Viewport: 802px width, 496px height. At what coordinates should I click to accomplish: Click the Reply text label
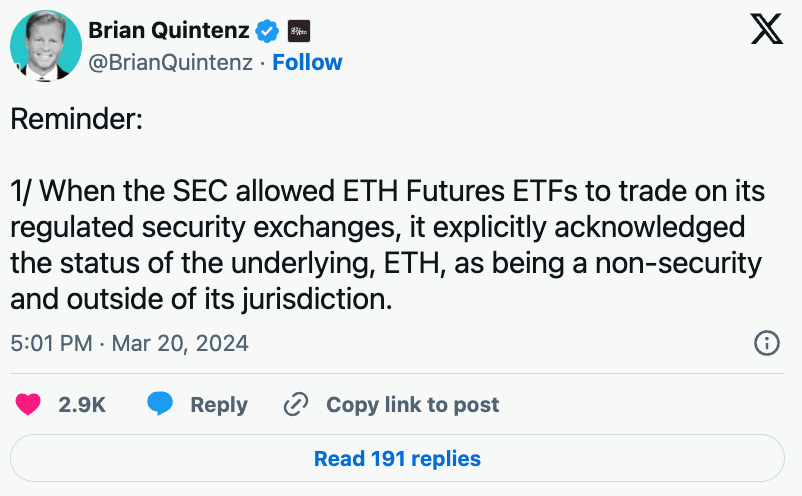219,404
